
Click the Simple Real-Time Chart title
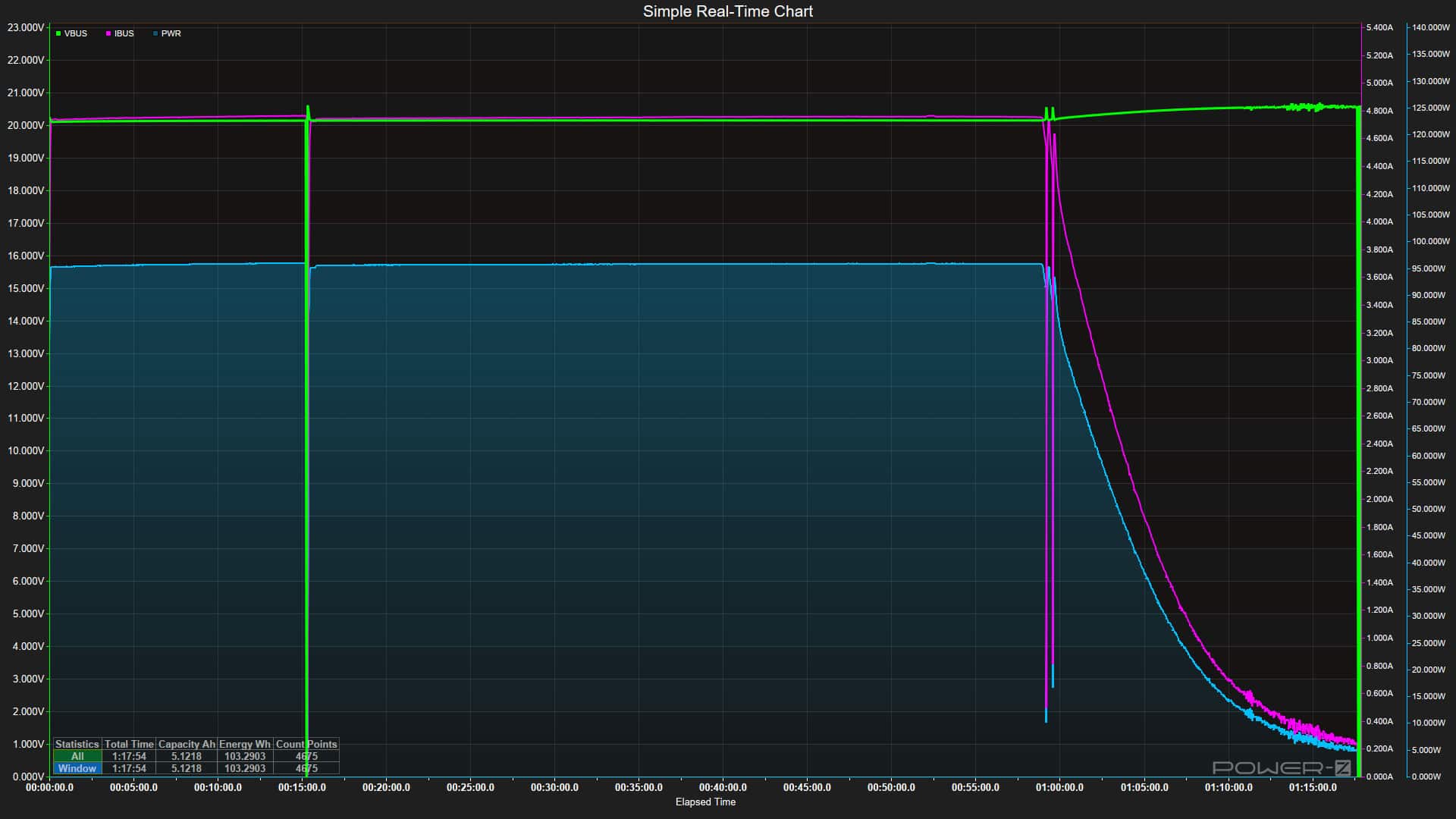[728, 11]
